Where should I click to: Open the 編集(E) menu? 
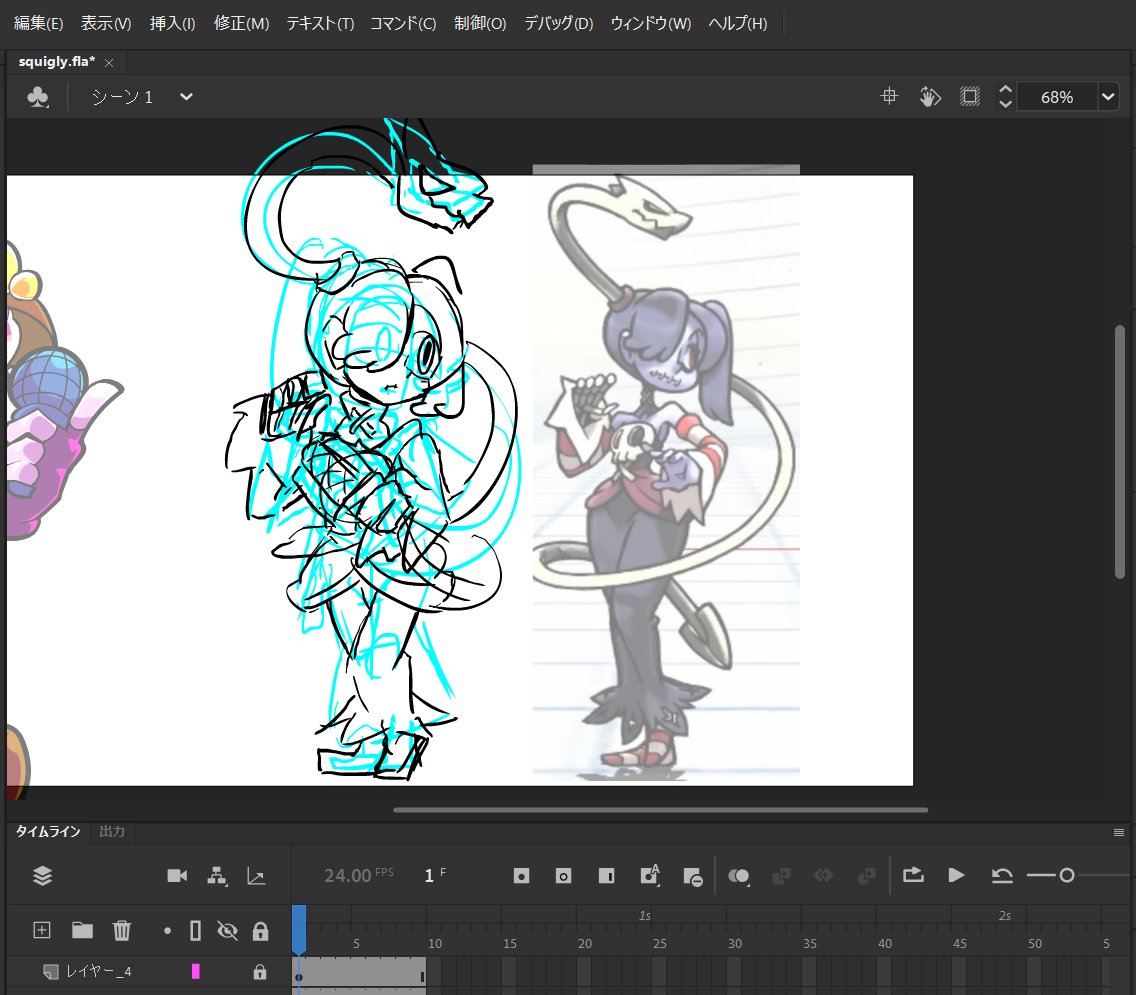(38, 23)
